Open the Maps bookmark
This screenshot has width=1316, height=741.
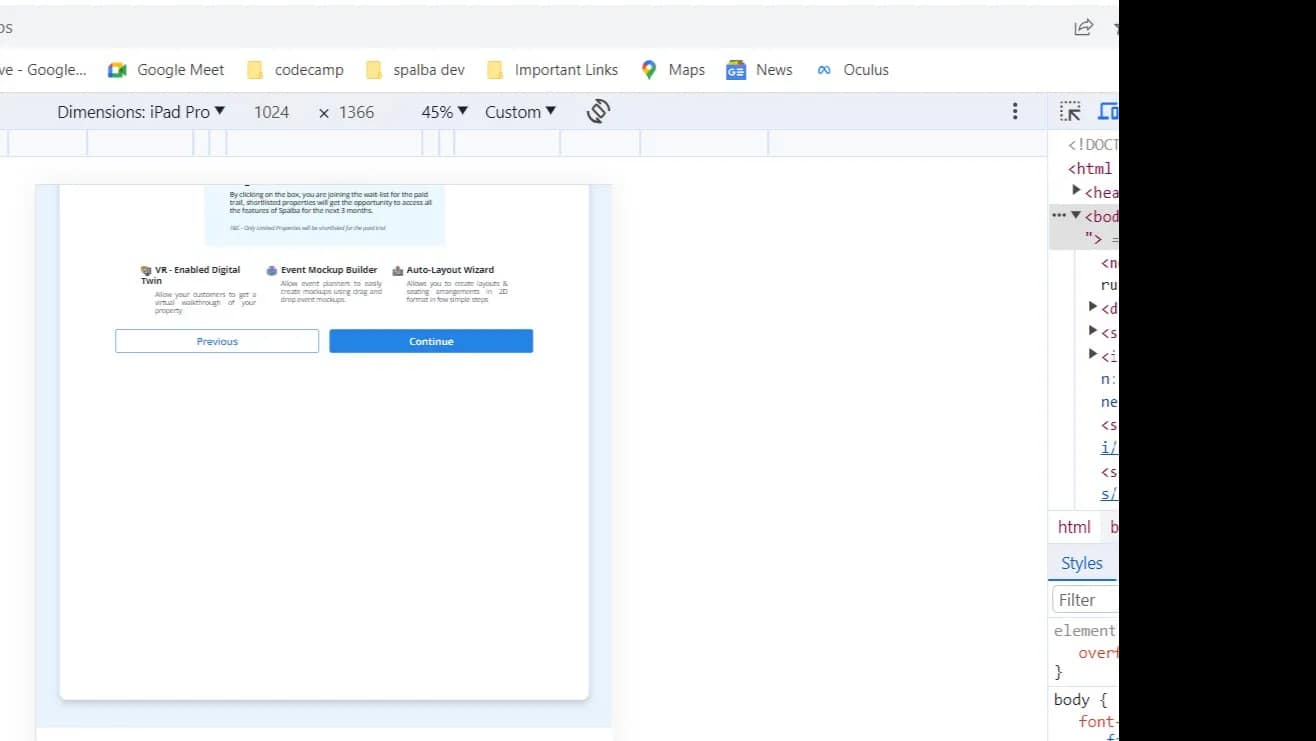pyautogui.click(x=673, y=70)
